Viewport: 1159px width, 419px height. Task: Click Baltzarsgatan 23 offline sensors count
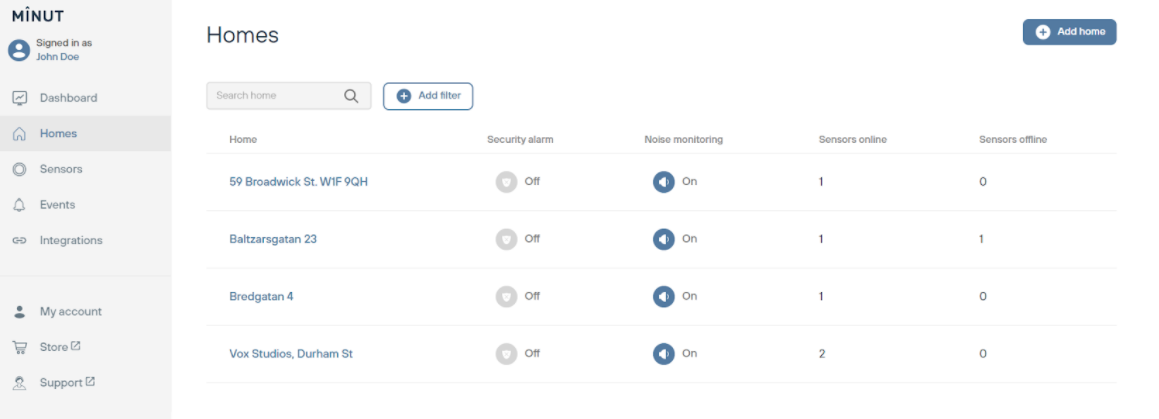coord(981,239)
